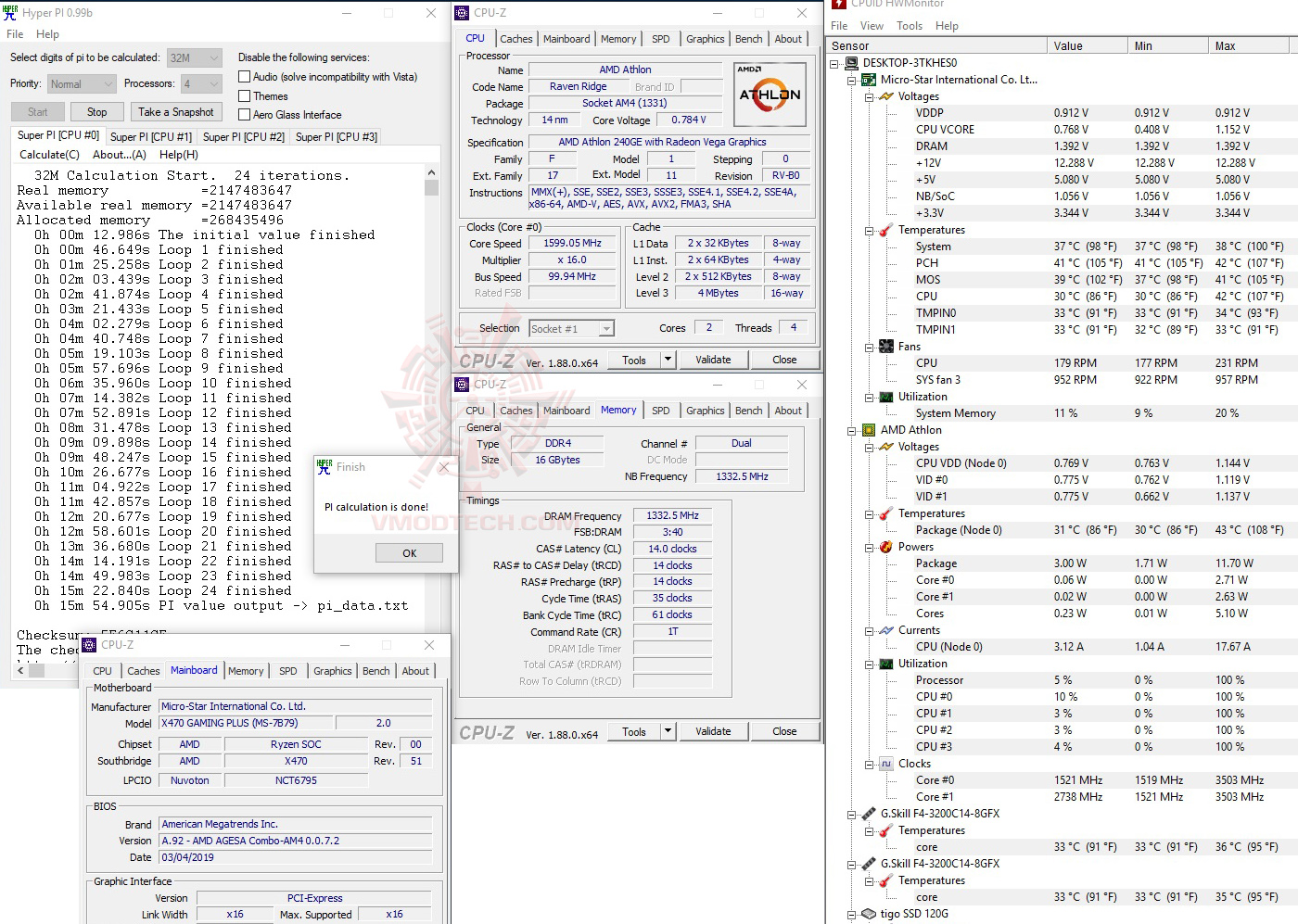1298x924 pixels.
Task: Click the Max column header in HWMonitor
Action: tap(1251, 45)
